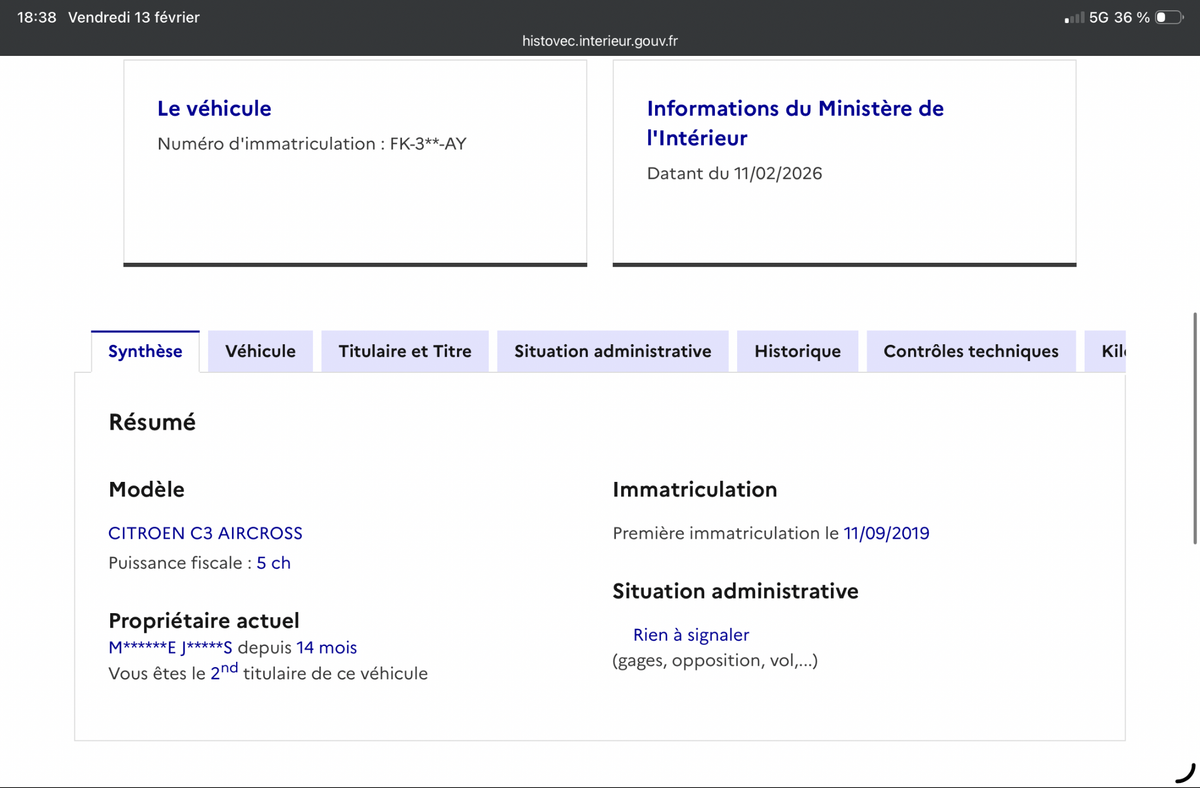This screenshot has width=1200, height=788.
Task: Click the 14 mois ownership duration
Action: point(326,648)
